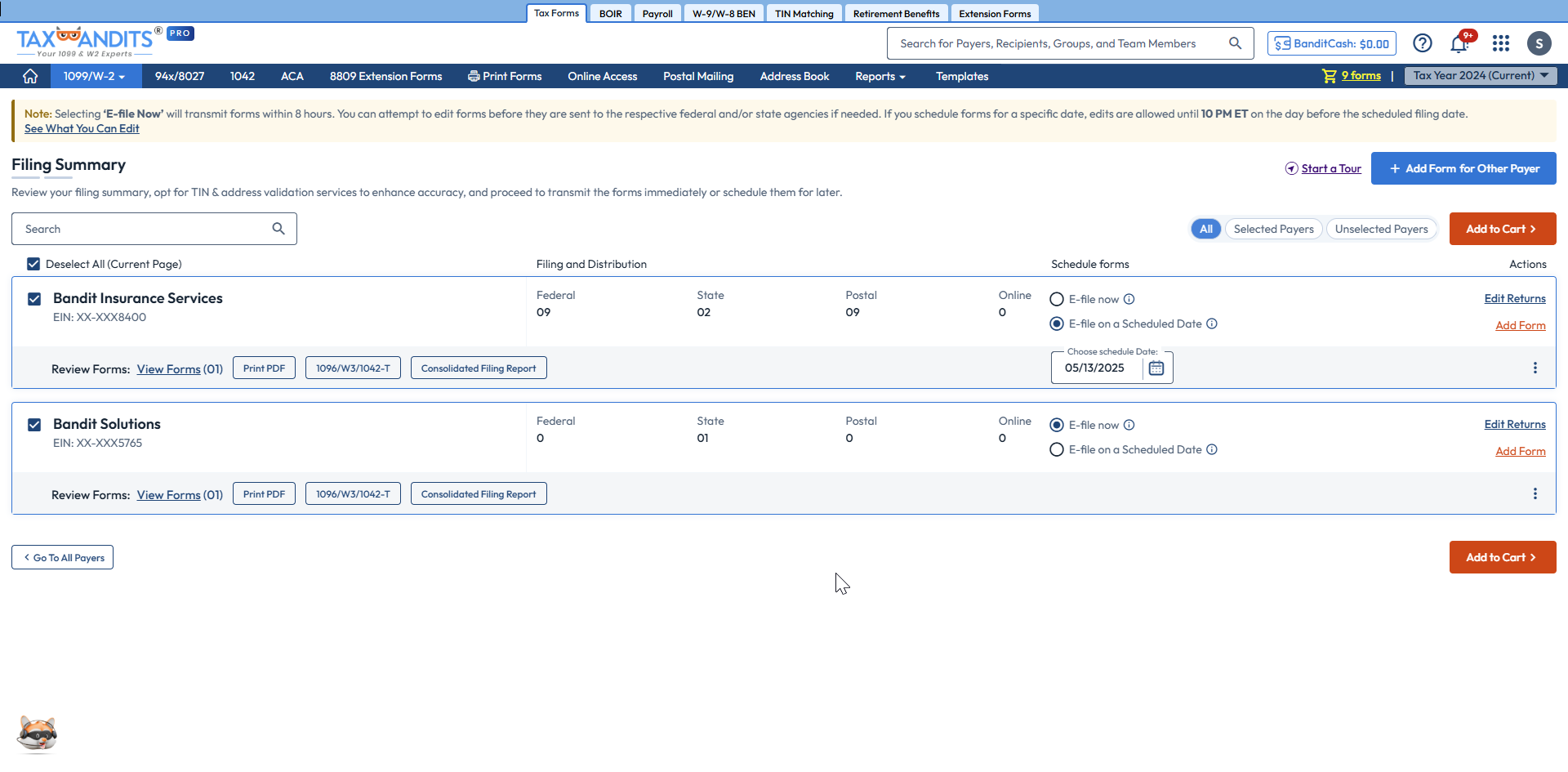Filter by Selected Payers
The image size is (1568, 772).
(x=1273, y=229)
